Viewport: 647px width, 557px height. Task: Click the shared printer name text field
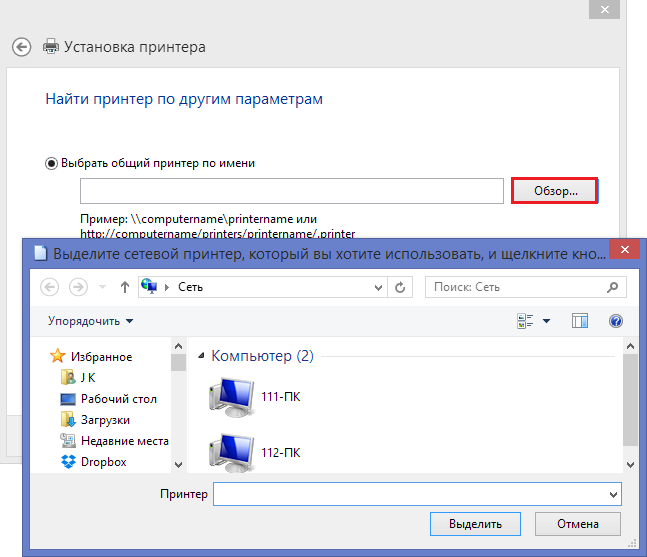click(291, 191)
